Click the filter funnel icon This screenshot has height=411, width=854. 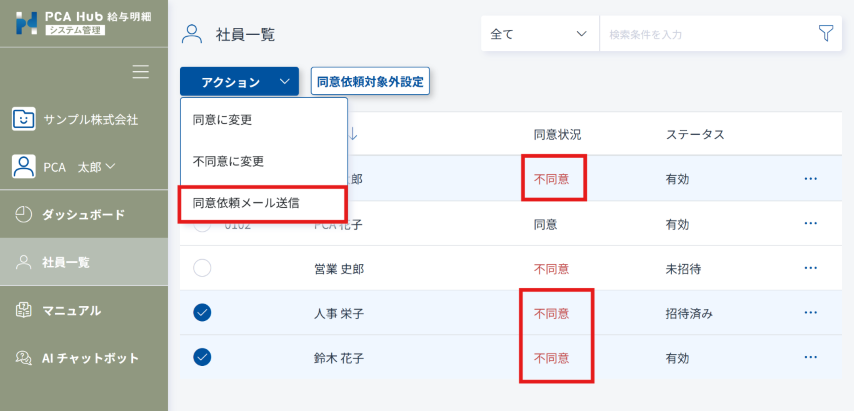coord(825,34)
